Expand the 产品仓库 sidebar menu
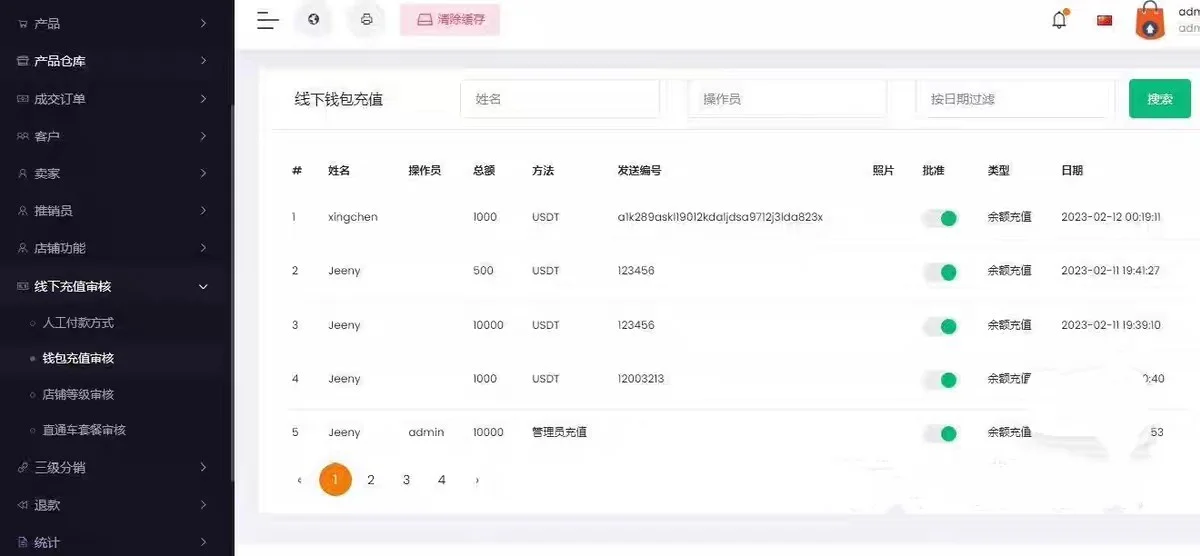The image size is (1200, 556). tap(110, 61)
